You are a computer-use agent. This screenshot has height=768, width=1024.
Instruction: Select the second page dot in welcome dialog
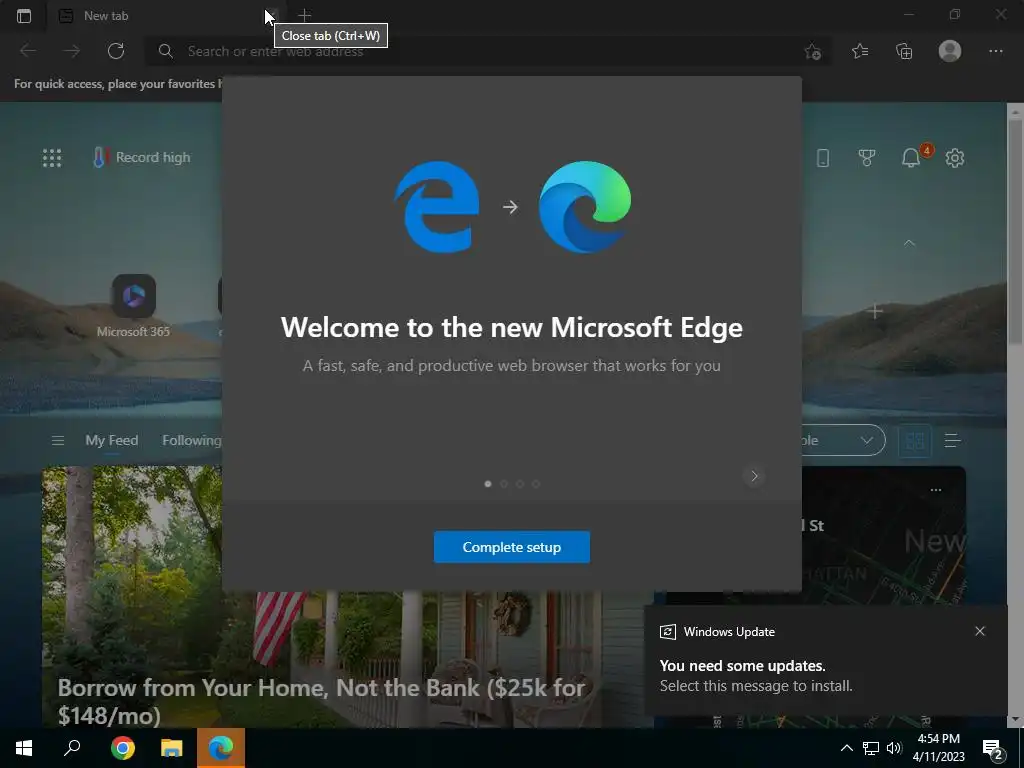[x=504, y=484]
